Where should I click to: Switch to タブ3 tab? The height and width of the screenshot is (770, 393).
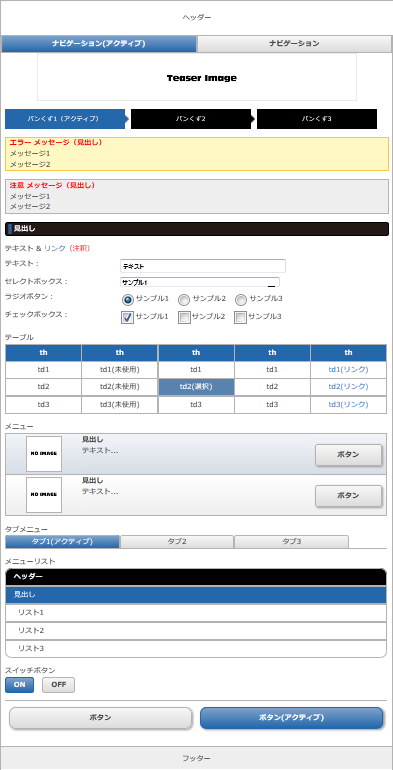[292, 542]
